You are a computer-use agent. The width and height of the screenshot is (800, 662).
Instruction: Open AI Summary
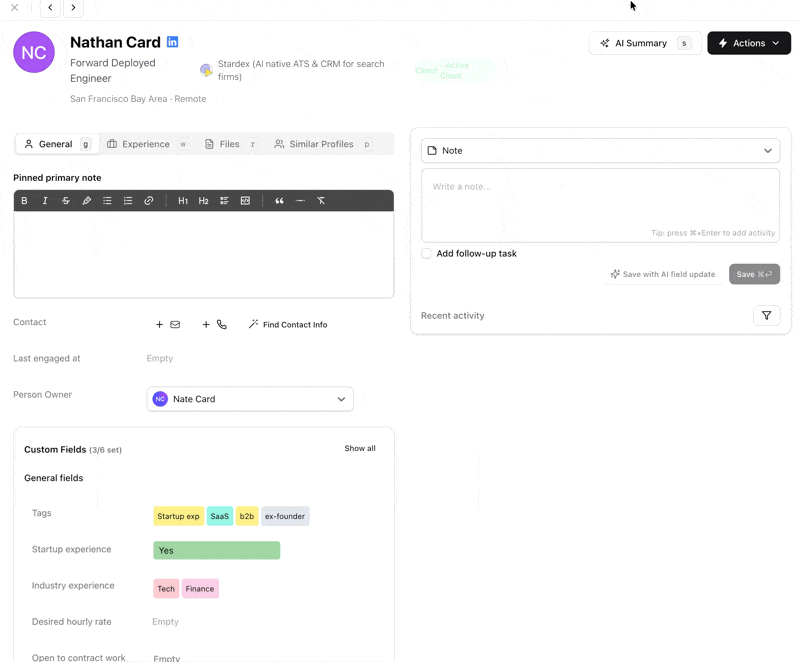click(x=645, y=43)
